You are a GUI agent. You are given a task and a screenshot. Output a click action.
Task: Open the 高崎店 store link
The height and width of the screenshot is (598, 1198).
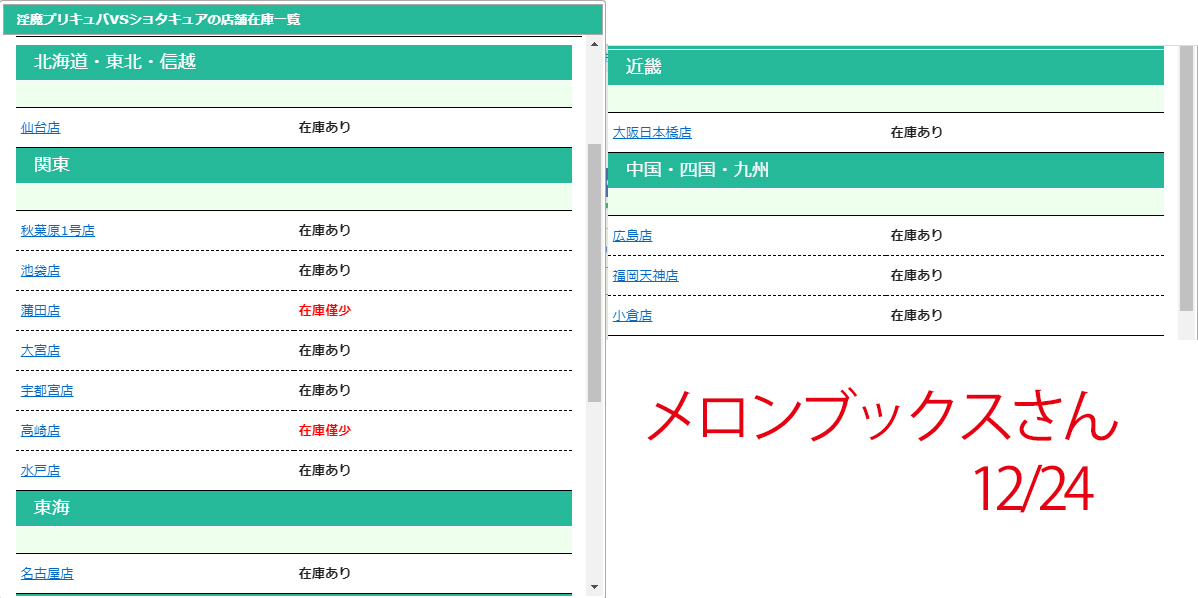point(40,431)
